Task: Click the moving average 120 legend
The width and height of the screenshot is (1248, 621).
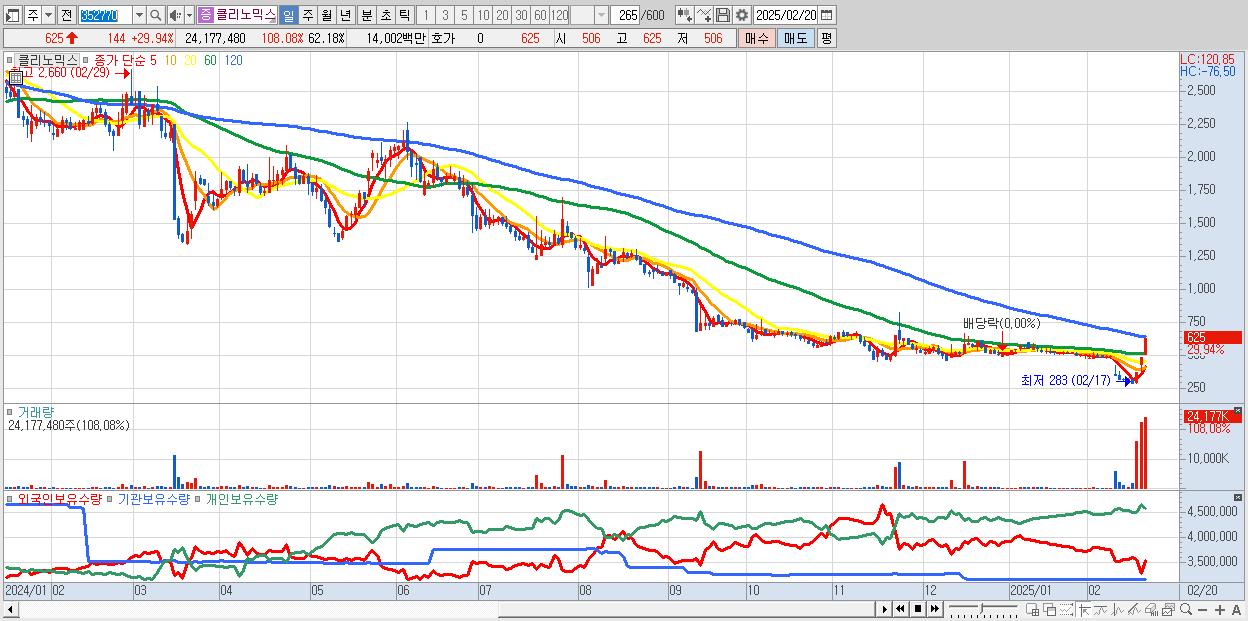Action: pos(233,60)
